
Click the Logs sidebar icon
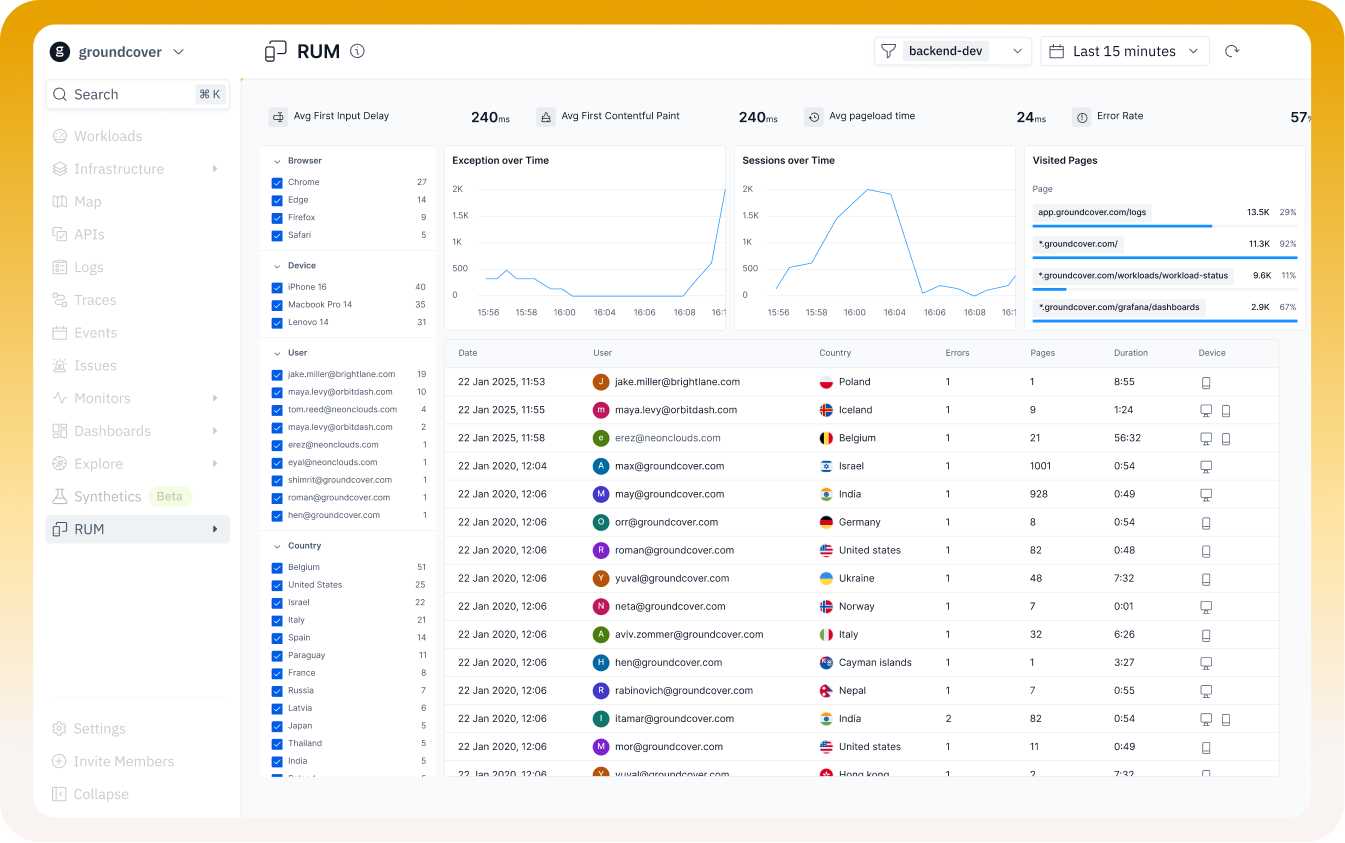point(60,267)
